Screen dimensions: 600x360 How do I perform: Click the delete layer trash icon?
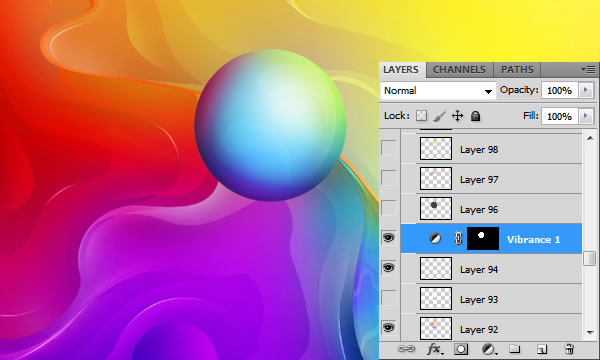[569, 349]
